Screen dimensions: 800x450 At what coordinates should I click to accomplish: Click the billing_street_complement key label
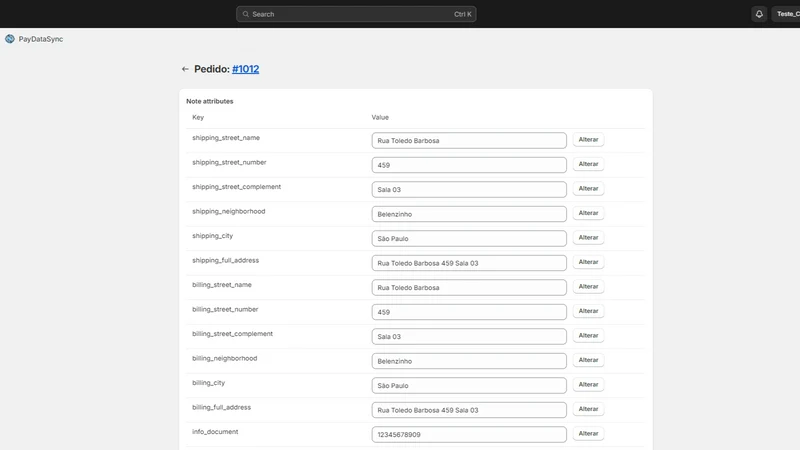tap(233, 334)
